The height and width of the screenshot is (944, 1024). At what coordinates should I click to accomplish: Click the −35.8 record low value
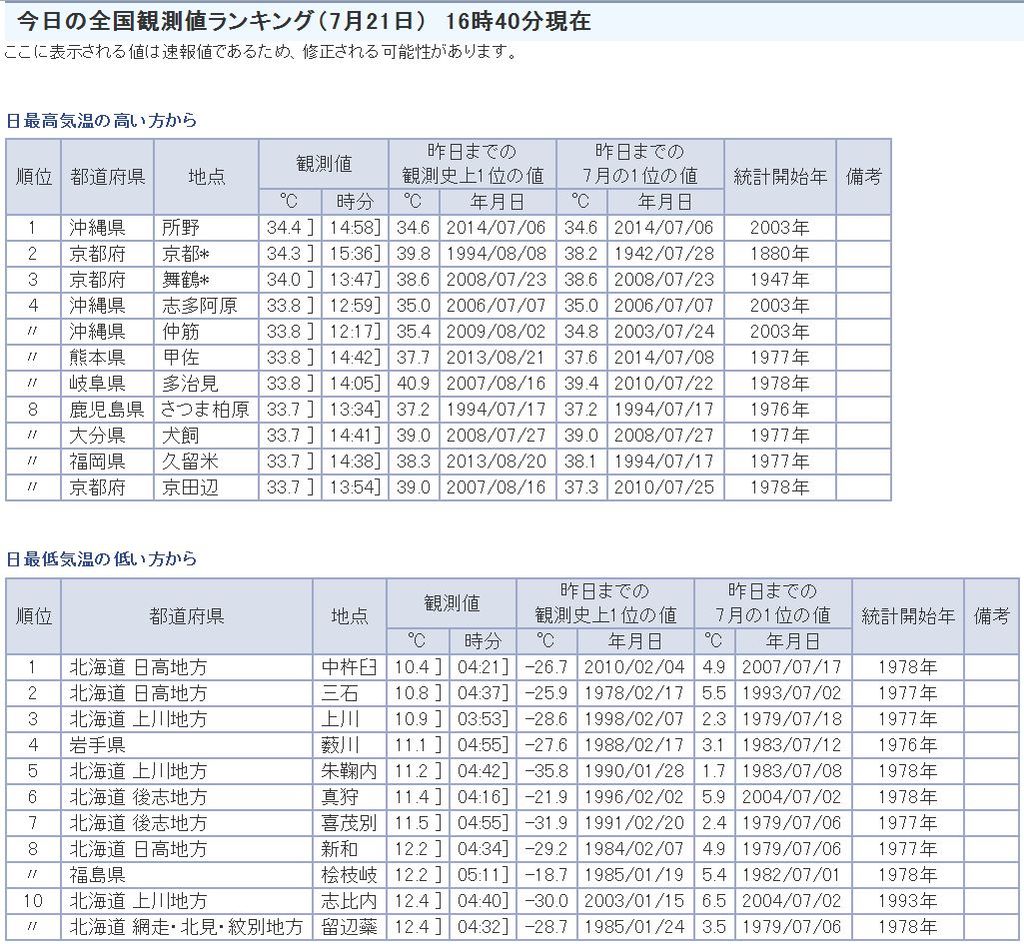coord(546,771)
